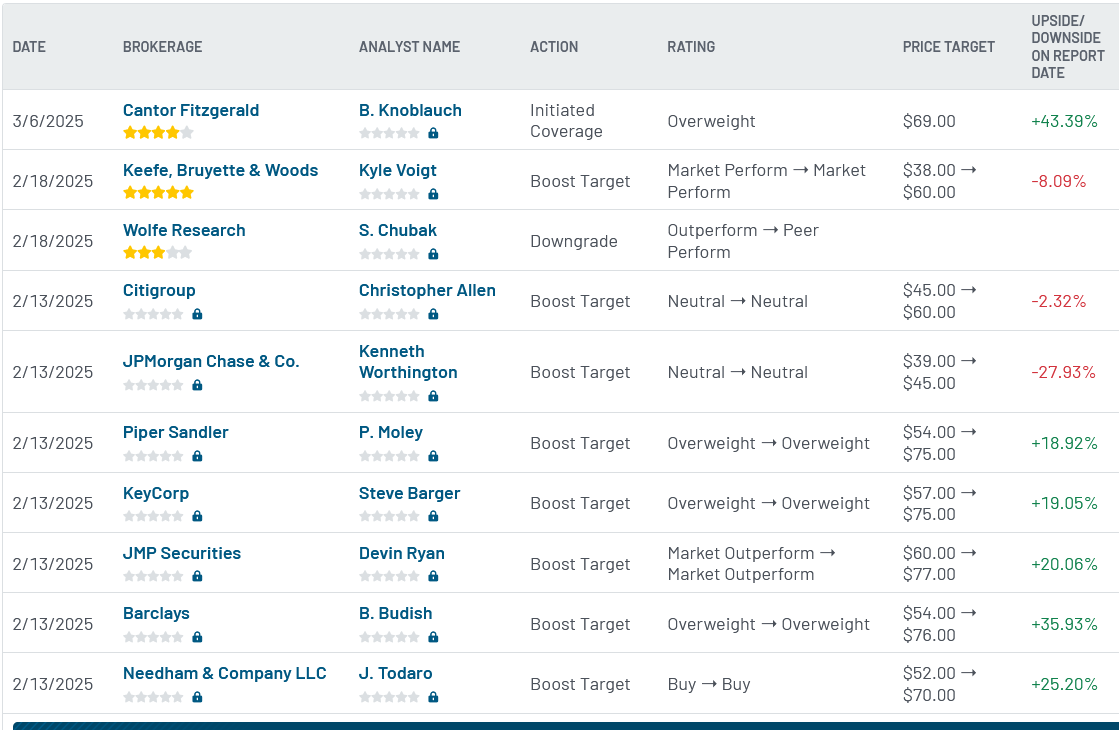Click lock icon under JPMorgan Chase & Co.
The height and width of the screenshot is (730, 1119).
[x=198, y=385]
